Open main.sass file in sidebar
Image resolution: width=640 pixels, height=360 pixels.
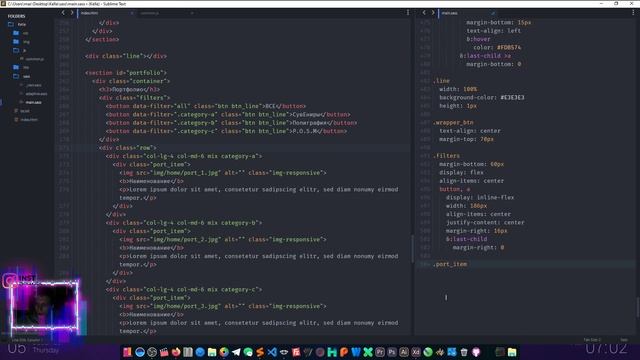33,102
